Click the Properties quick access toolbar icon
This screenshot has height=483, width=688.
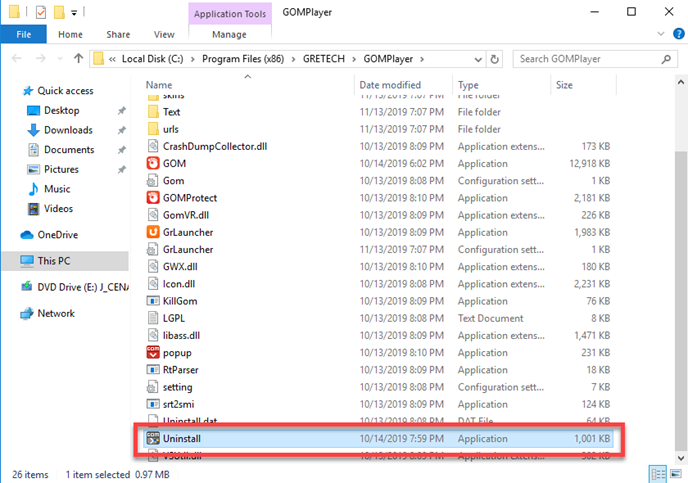(41, 12)
